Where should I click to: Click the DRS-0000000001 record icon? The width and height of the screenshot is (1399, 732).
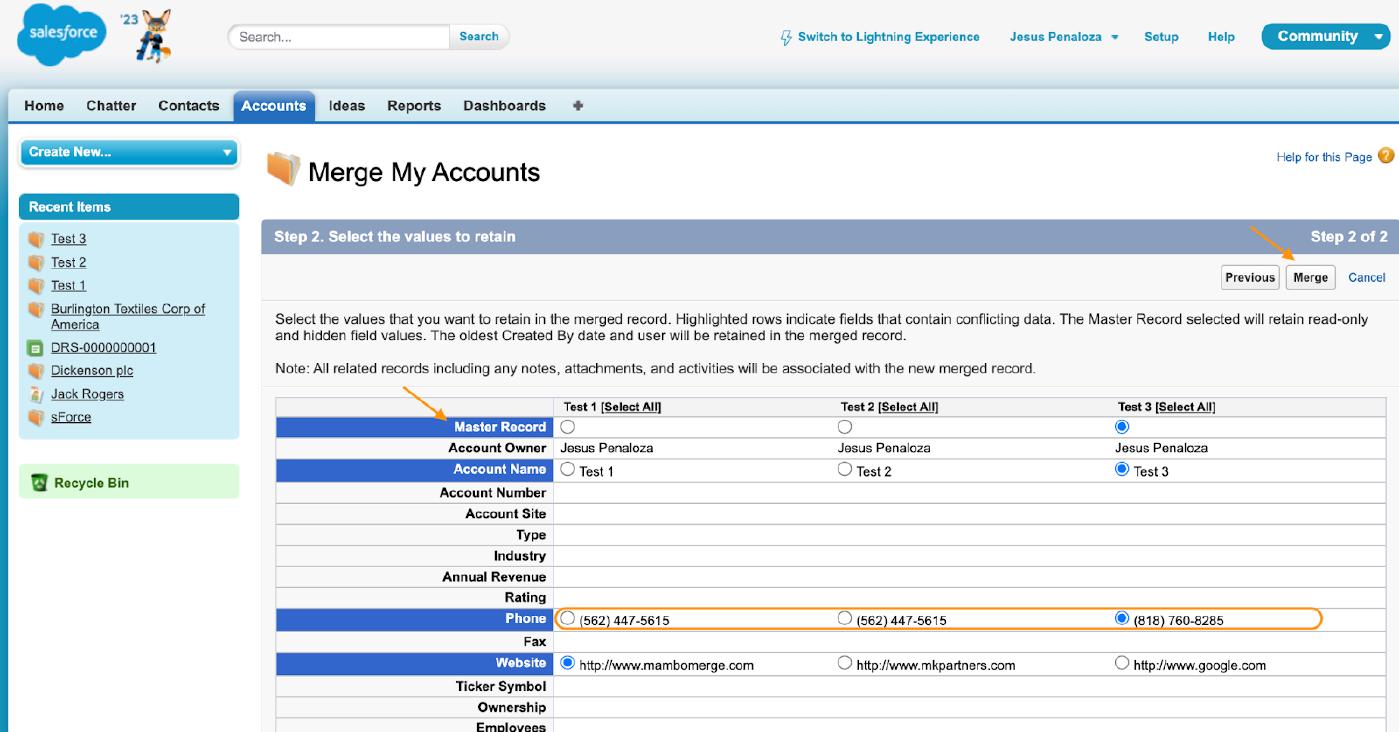click(x=36, y=348)
